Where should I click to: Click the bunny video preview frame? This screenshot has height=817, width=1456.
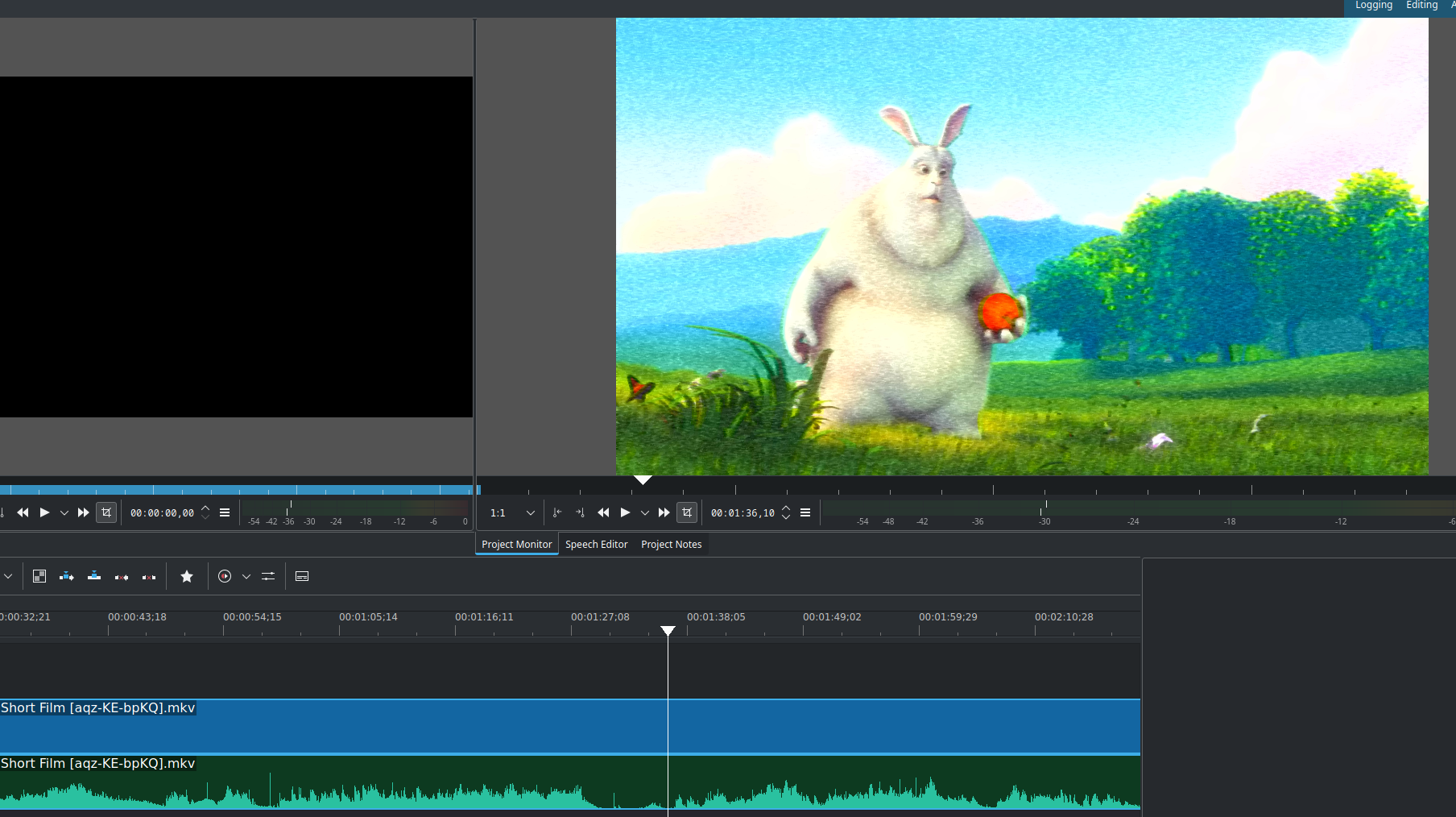click(x=1022, y=246)
